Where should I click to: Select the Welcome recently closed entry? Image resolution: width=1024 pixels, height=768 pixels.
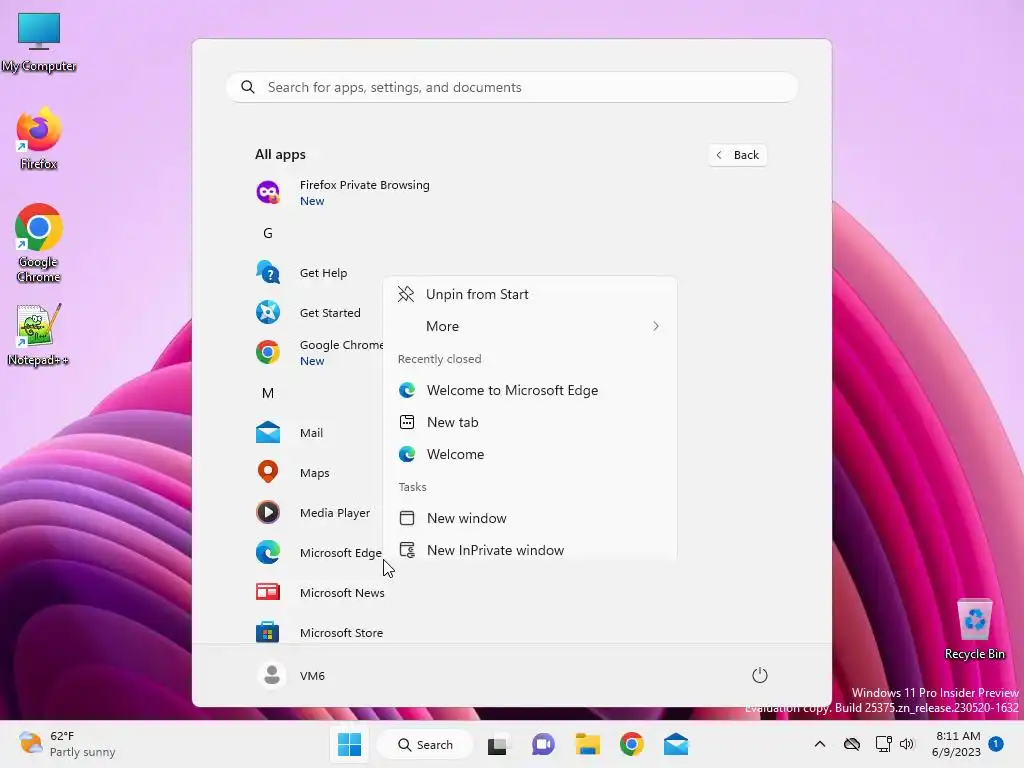point(530,454)
